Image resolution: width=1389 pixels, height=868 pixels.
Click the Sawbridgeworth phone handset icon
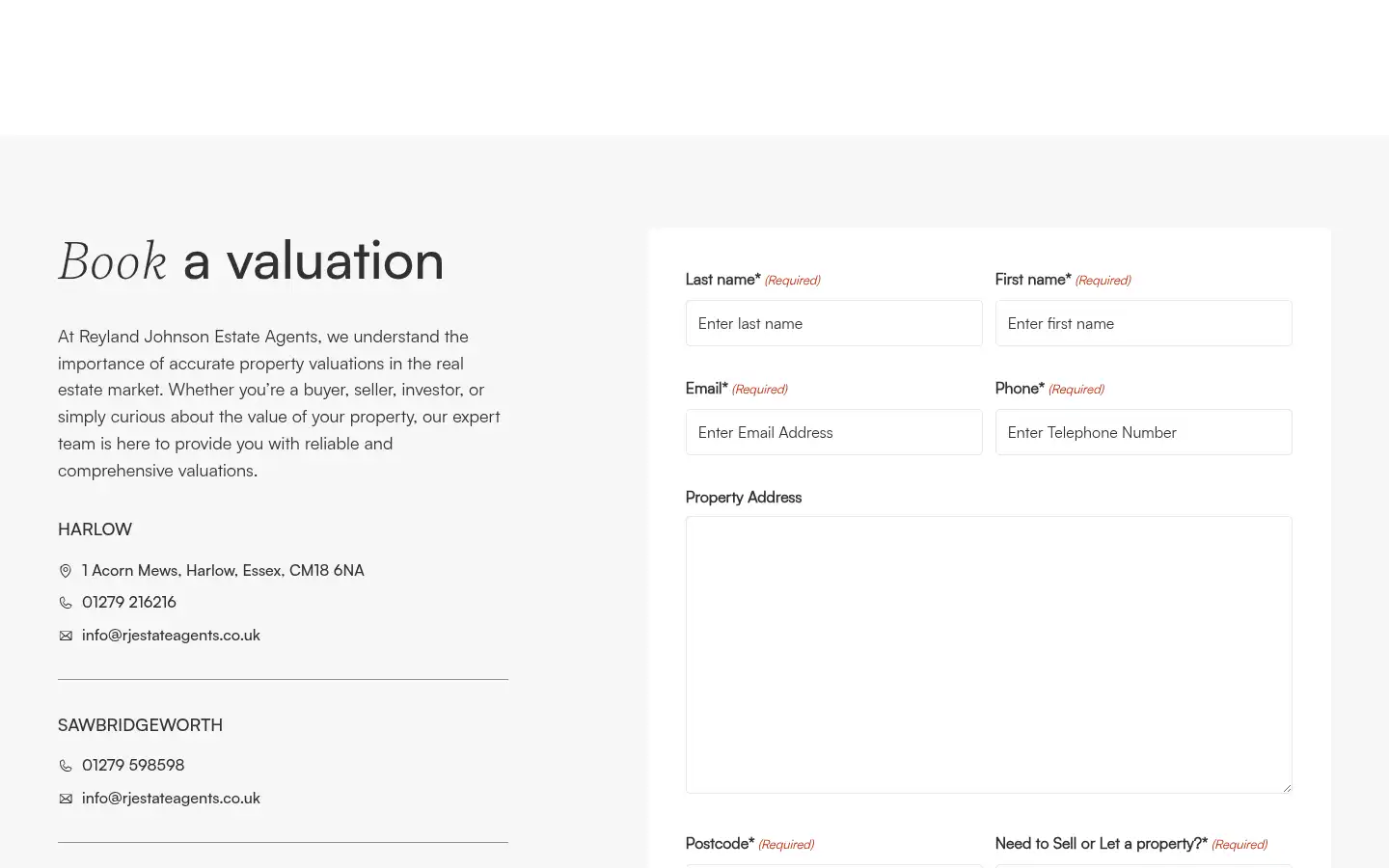[66, 766]
